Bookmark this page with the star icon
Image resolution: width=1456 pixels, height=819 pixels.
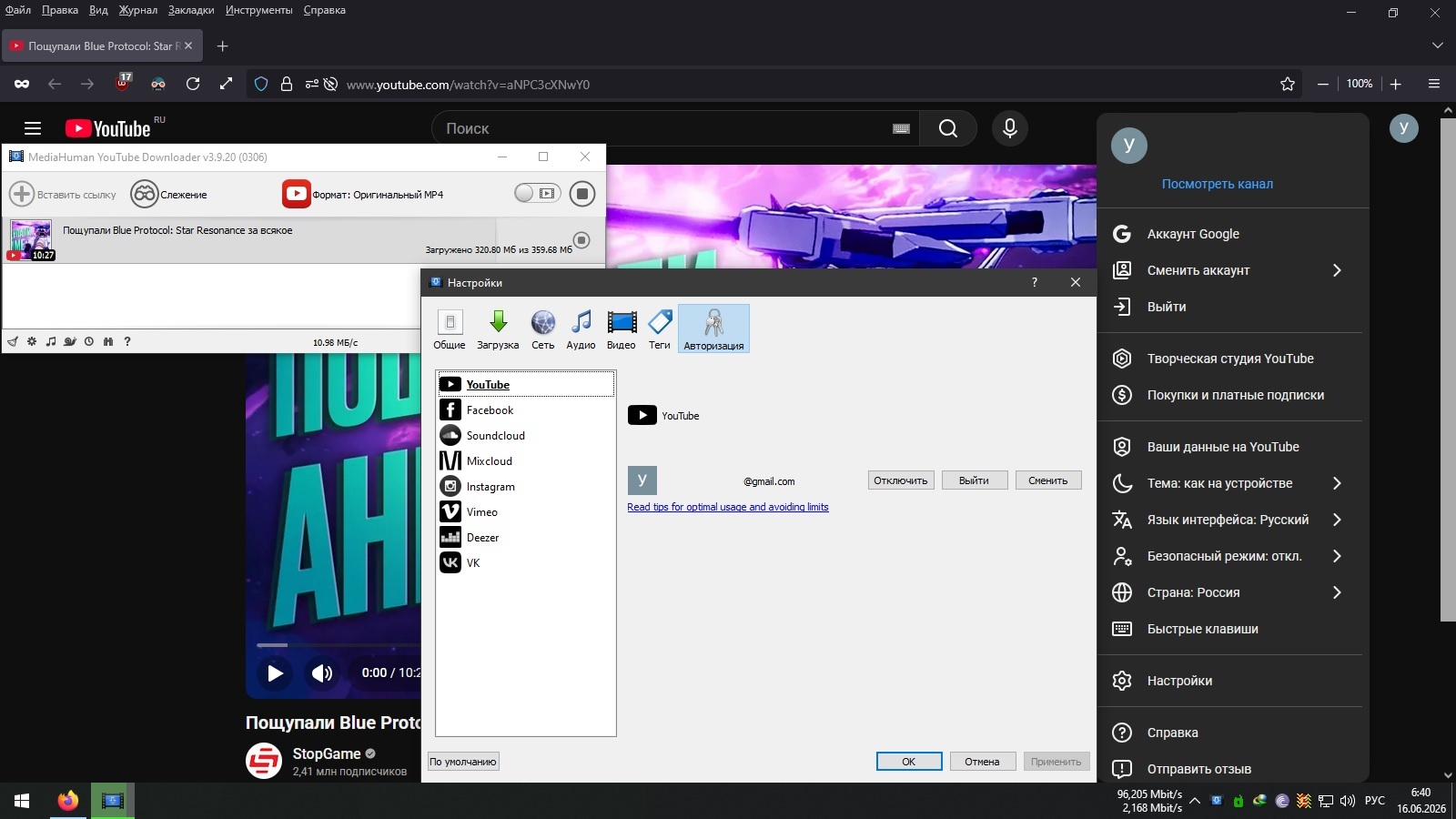1288,84
